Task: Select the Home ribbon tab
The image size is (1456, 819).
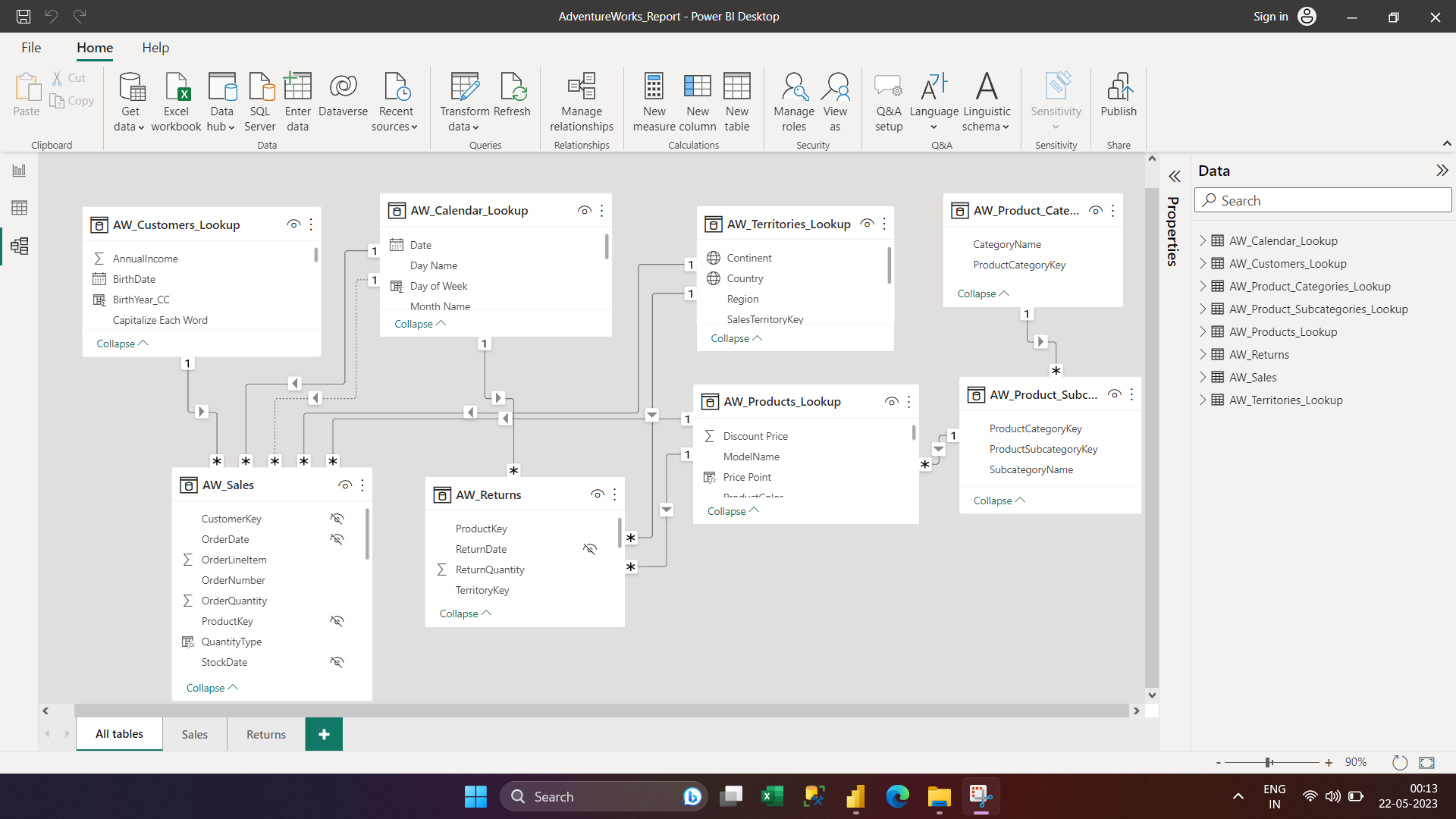Action: click(95, 48)
